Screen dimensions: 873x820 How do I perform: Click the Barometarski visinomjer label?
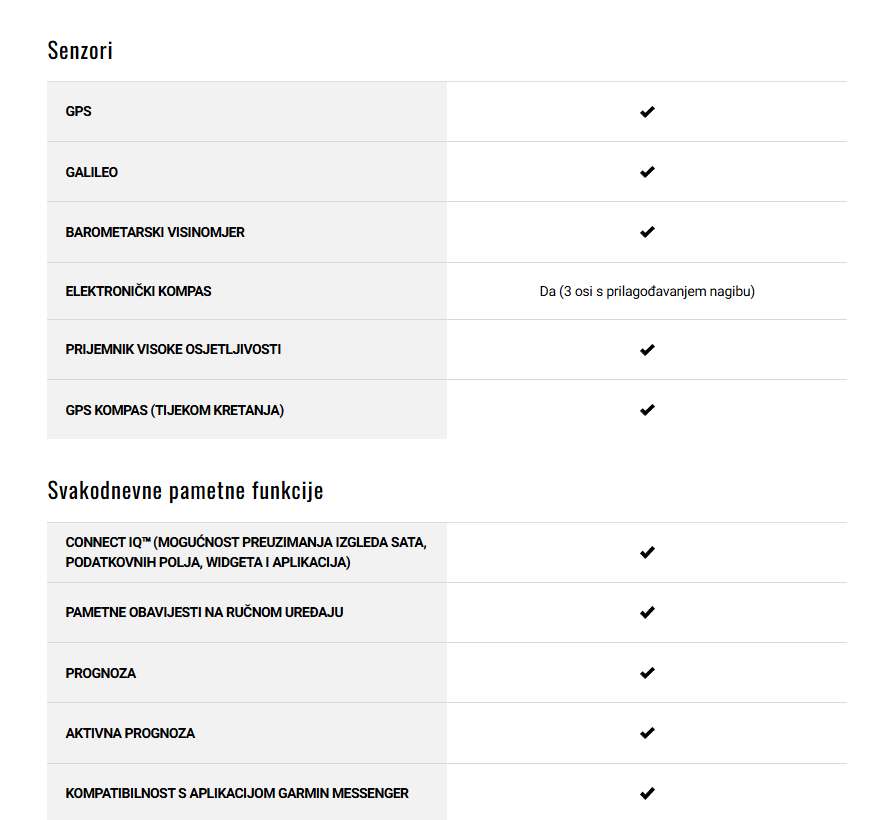click(x=155, y=232)
